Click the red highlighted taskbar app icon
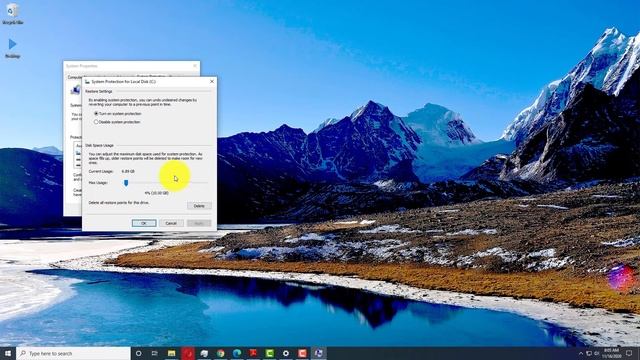Viewport: 640px width, 360px height. [x=188, y=353]
